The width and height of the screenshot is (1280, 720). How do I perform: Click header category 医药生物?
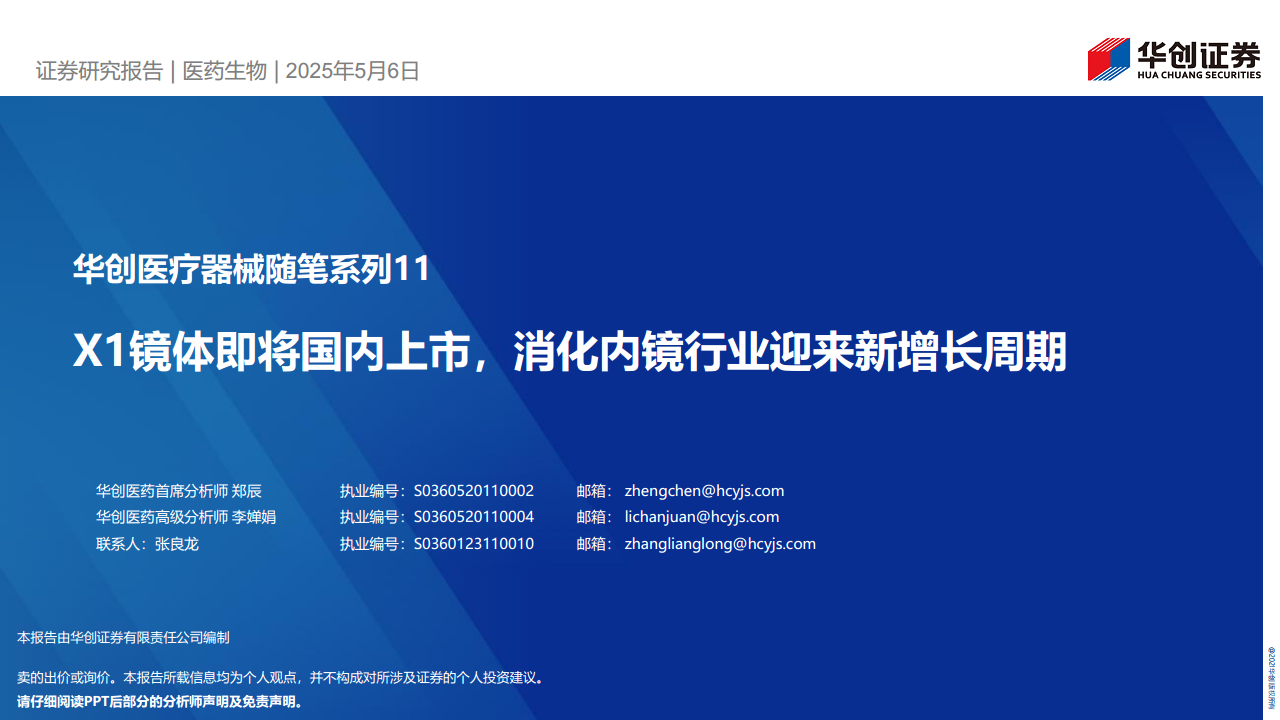[x=225, y=71]
